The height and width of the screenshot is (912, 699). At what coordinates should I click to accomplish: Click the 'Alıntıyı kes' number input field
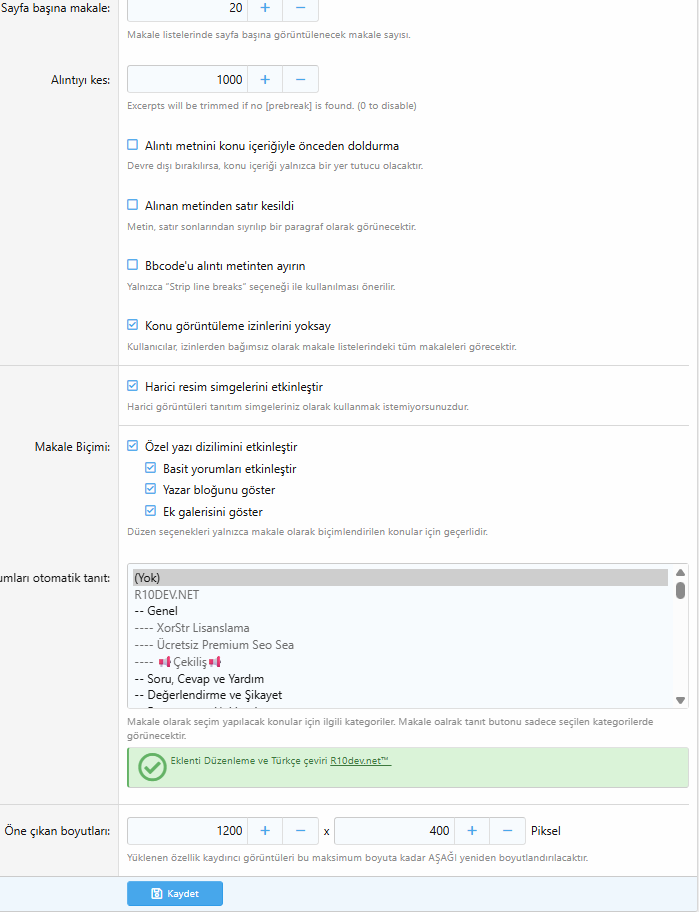[187, 79]
